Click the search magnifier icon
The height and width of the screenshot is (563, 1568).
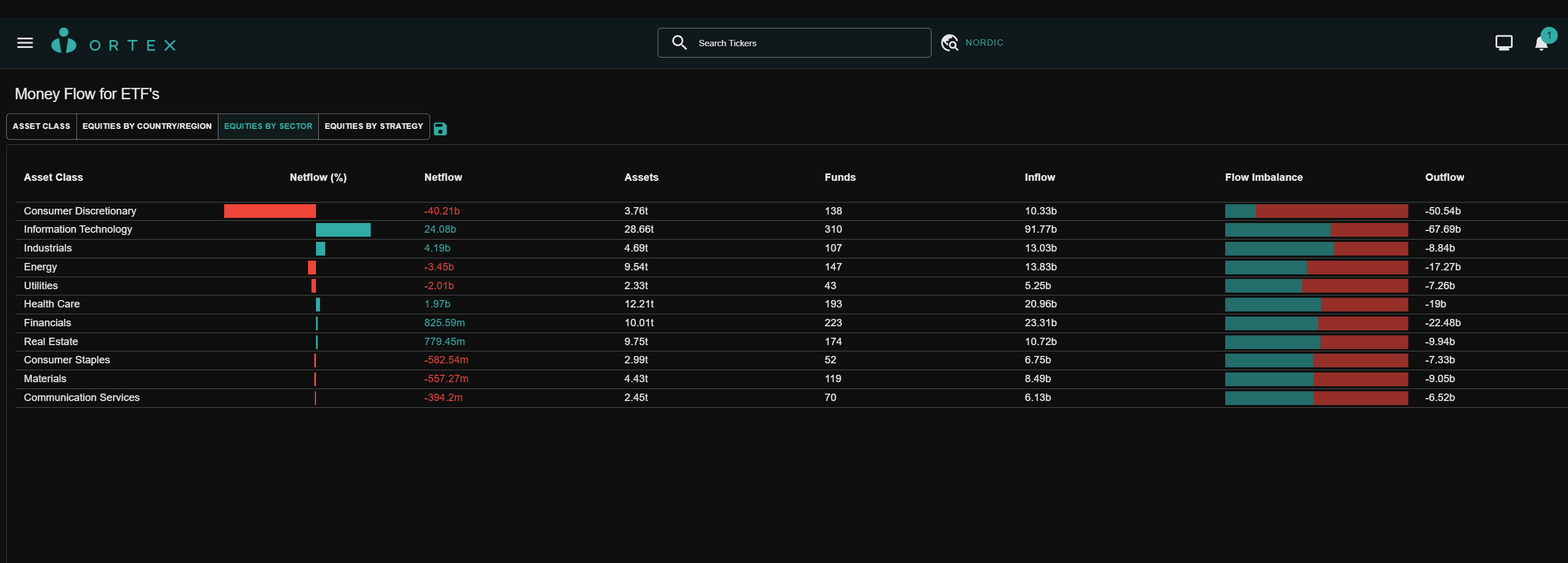(679, 43)
